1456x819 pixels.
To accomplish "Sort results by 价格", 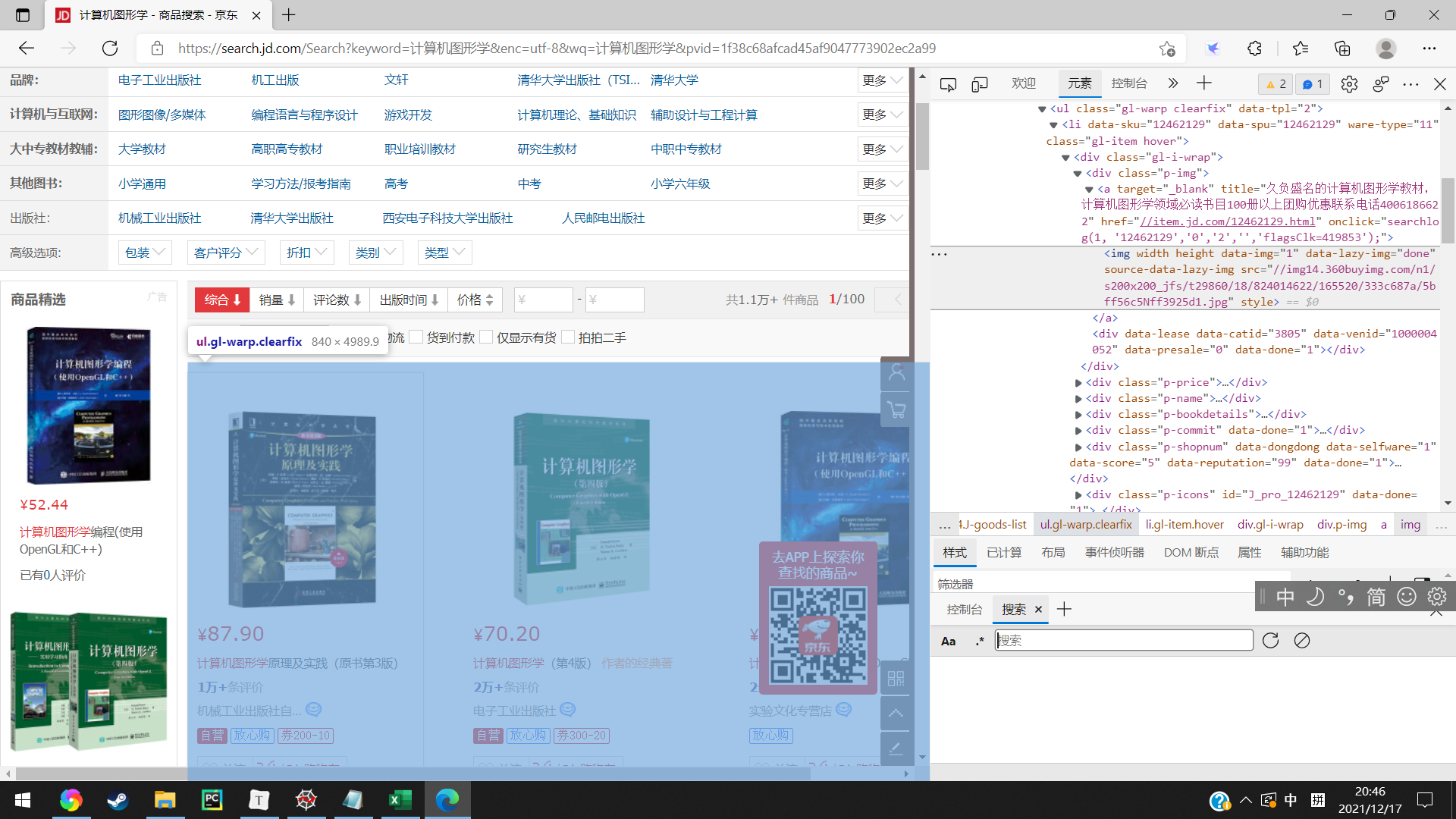I will pos(475,300).
